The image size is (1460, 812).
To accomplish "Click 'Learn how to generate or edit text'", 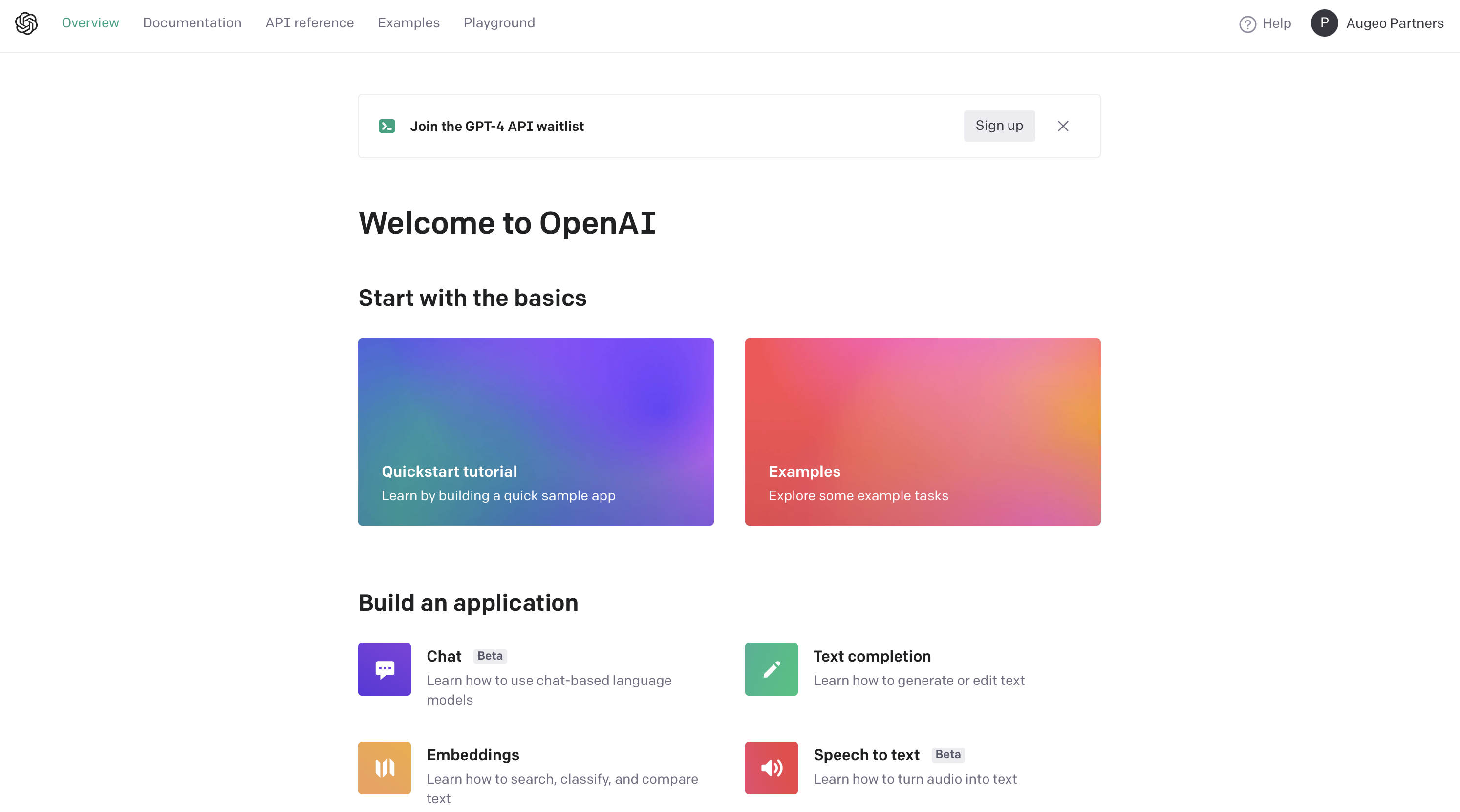I will [919, 680].
